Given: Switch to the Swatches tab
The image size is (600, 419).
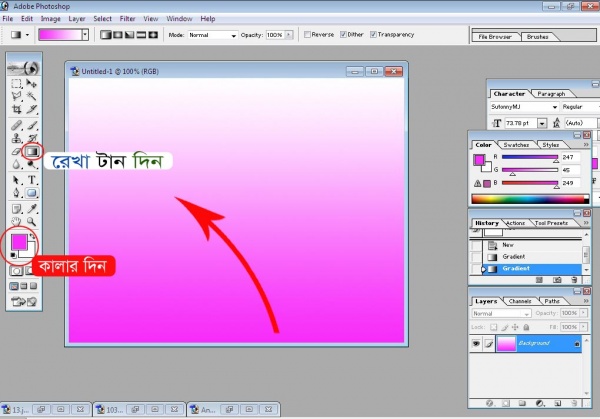Looking at the screenshot, I should [x=516, y=145].
